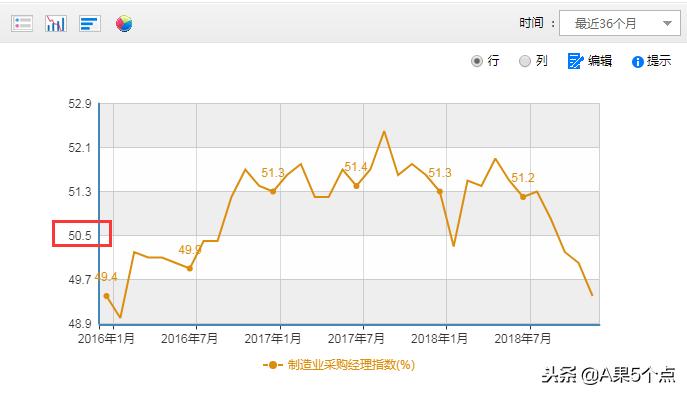Click the 时间 label text
Viewport: 687px width, 395px height.
click(531, 23)
